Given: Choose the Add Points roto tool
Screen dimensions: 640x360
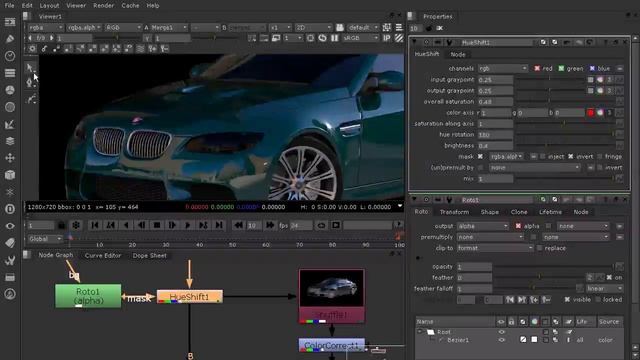Looking at the screenshot, I should click(x=30, y=83).
